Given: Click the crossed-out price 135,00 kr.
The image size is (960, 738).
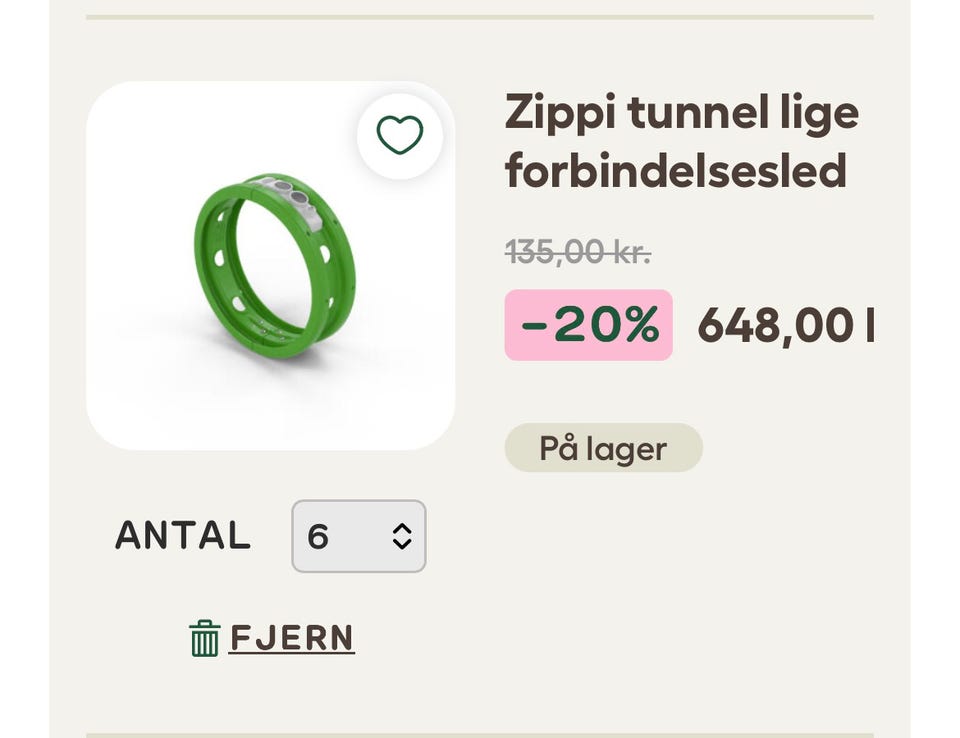Looking at the screenshot, I should pyautogui.click(x=577, y=251).
